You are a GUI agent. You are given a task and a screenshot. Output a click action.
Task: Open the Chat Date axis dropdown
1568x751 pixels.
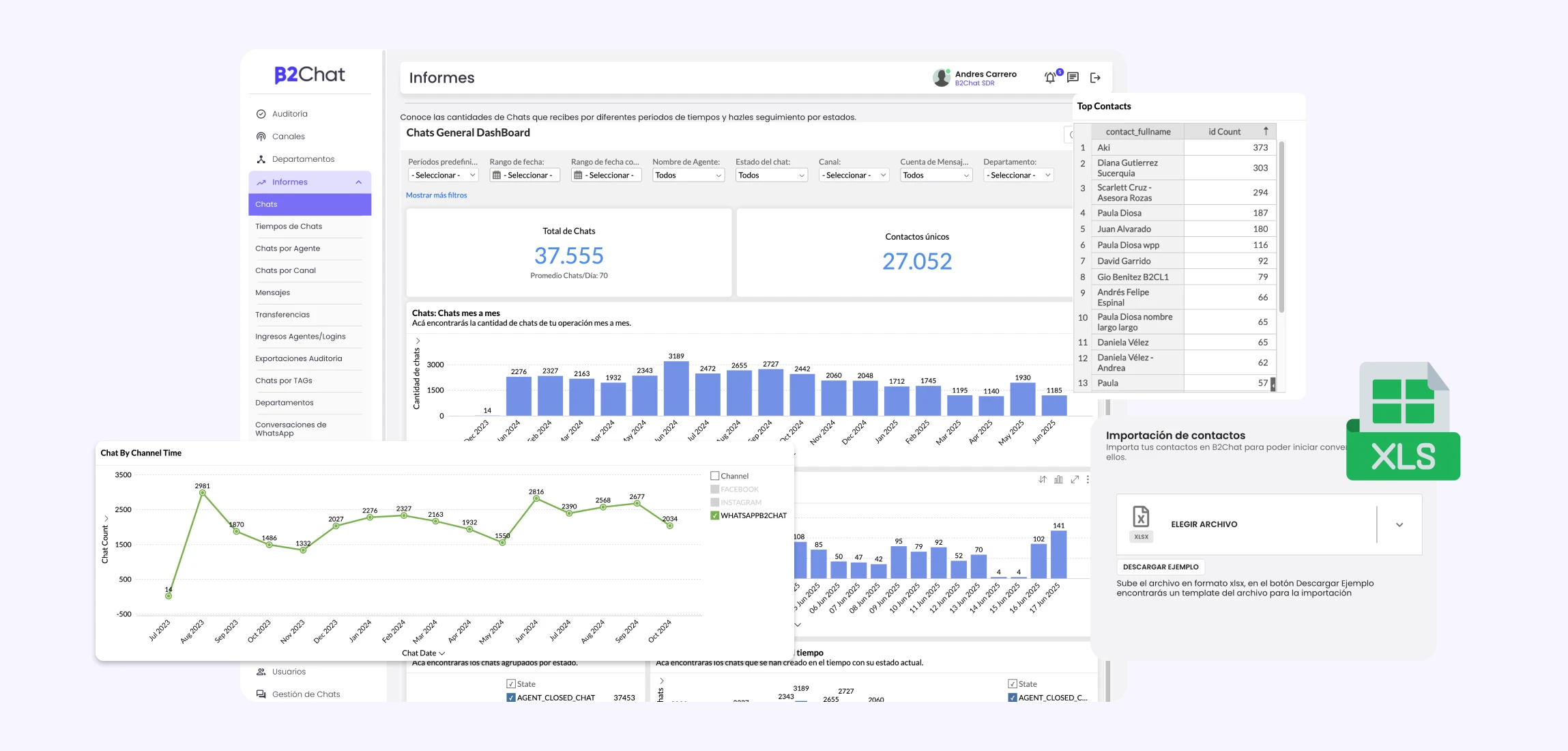tap(423, 653)
